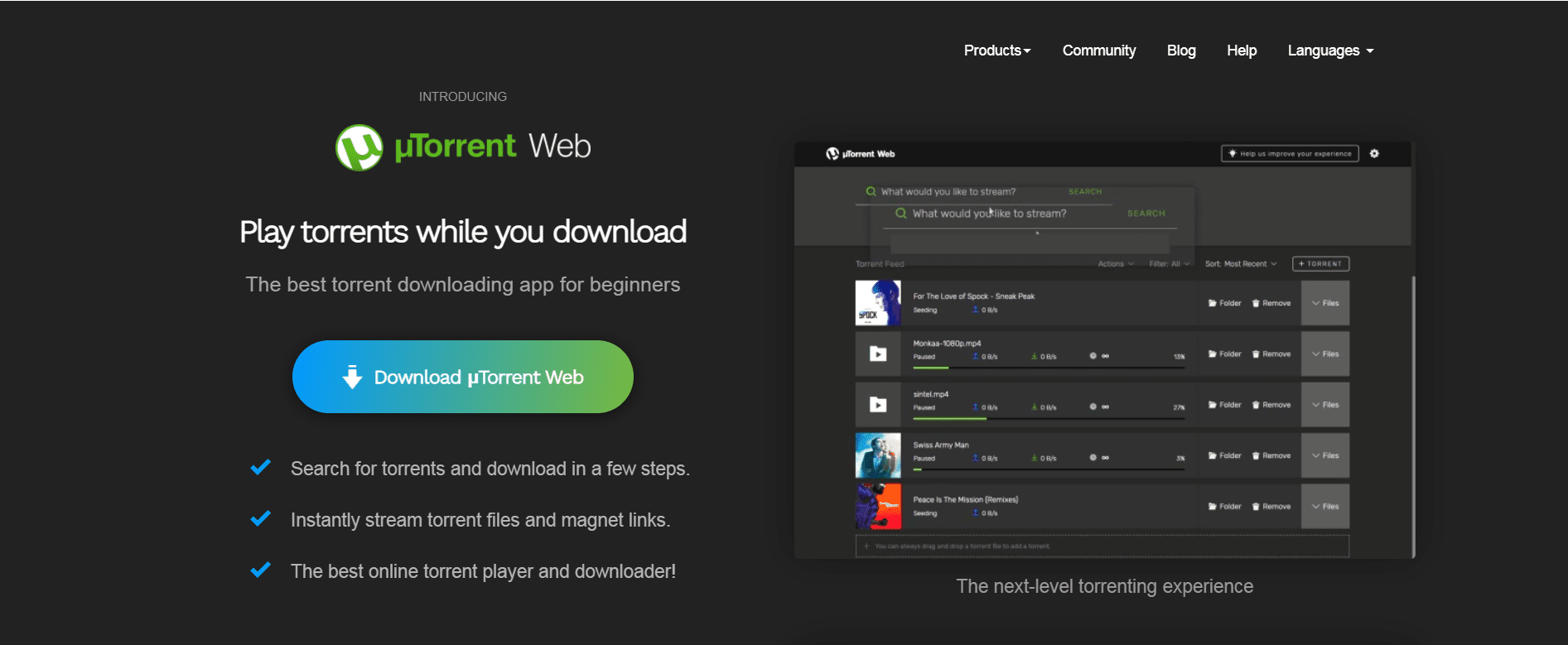
Task: Expand Files for For The Love of Spock
Action: pos(1325,303)
